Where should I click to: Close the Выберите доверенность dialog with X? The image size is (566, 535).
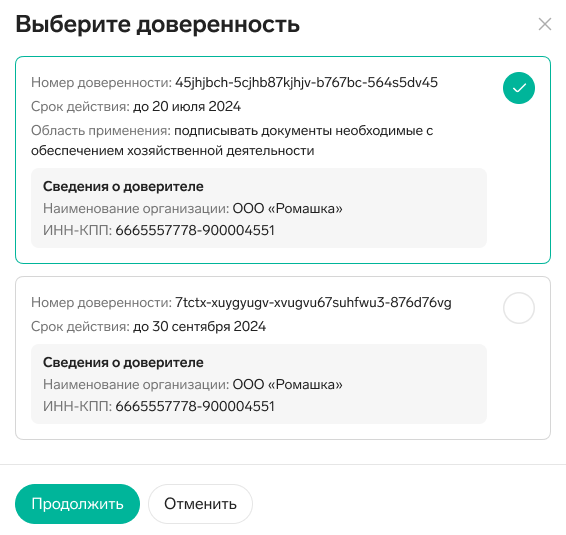[x=544, y=25]
